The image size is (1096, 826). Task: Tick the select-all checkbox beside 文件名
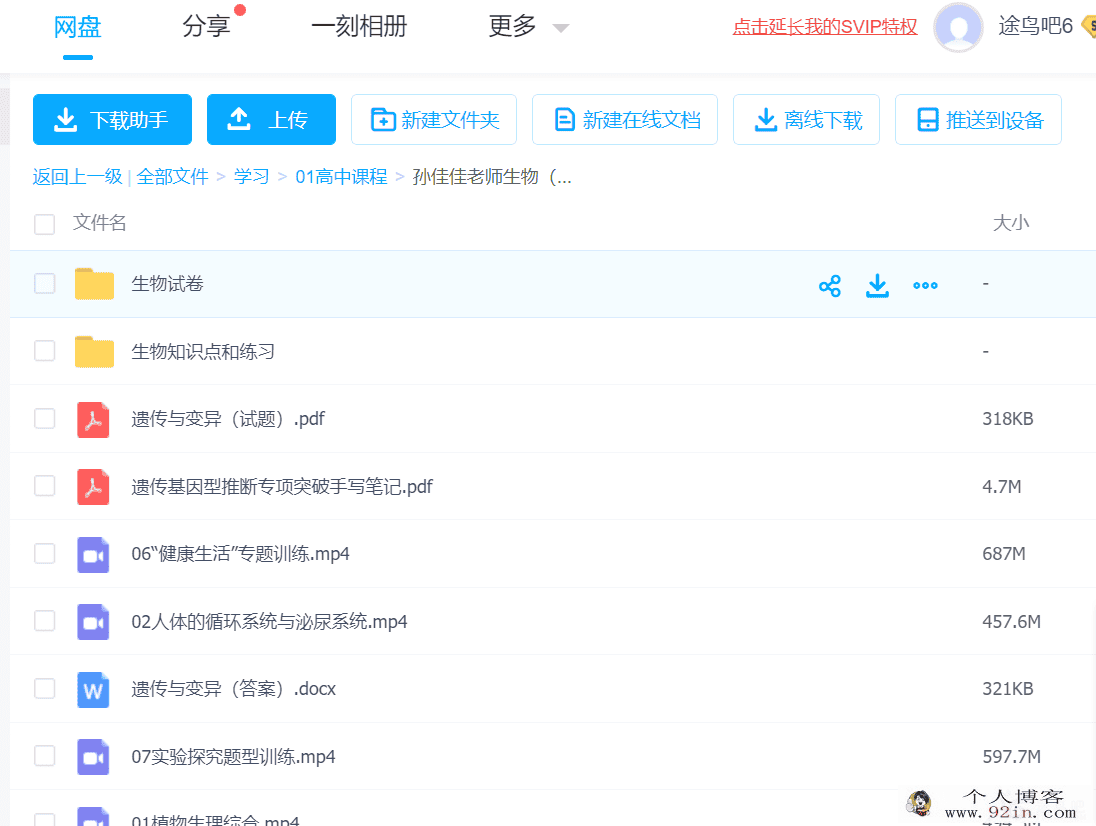(45, 224)
